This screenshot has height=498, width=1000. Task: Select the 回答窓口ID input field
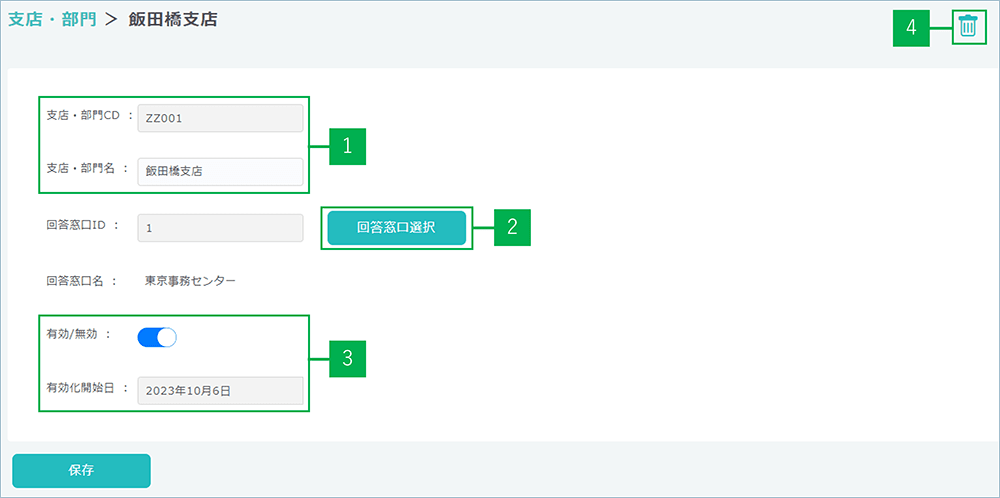coord(219,228)
